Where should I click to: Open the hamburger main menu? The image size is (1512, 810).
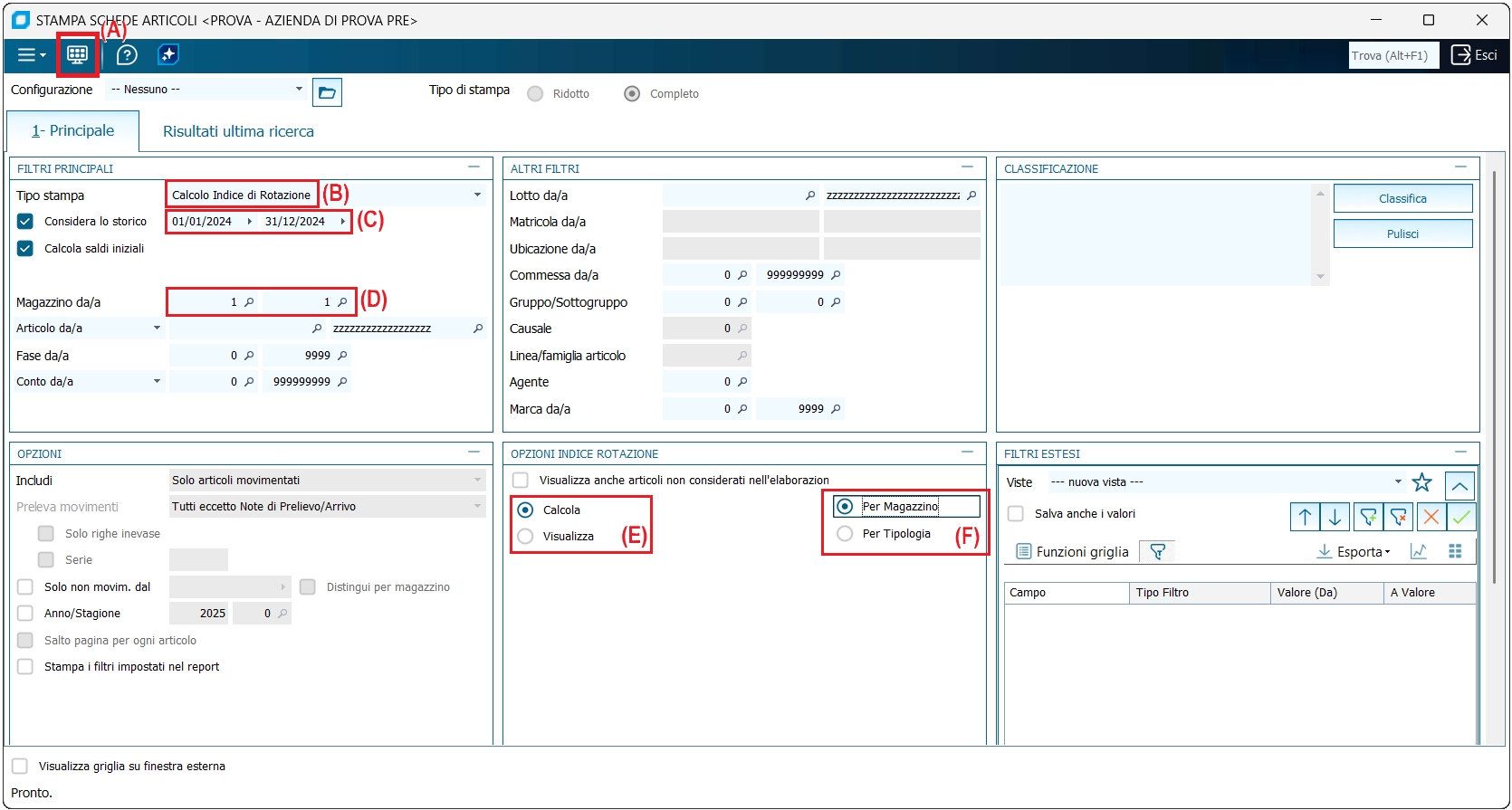(31, 55)
